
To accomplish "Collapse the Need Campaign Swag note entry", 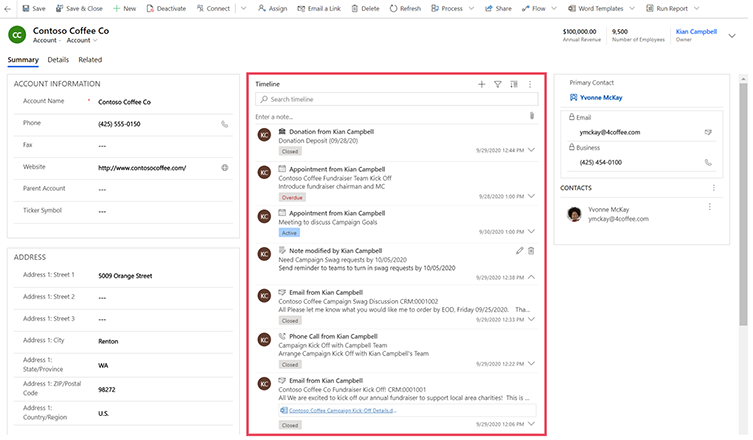I will click(531, 277).
